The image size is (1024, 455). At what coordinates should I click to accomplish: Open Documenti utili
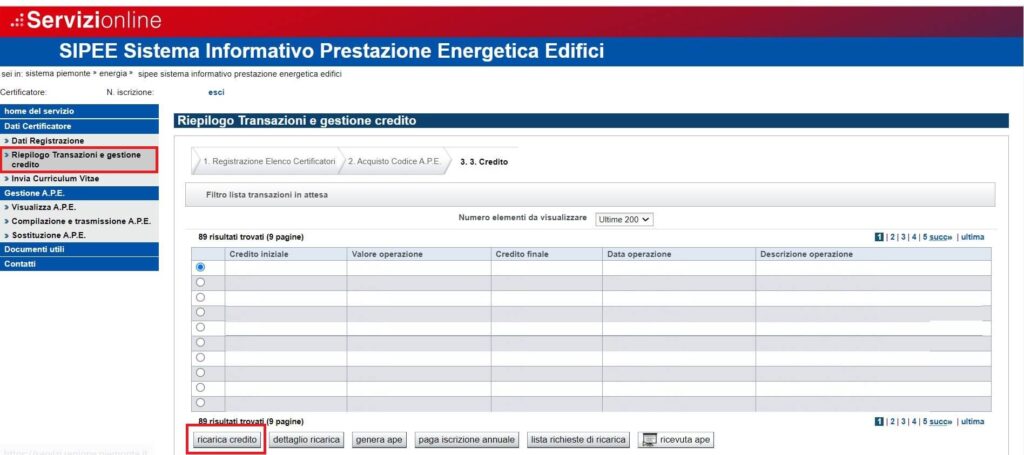point(79,249)
